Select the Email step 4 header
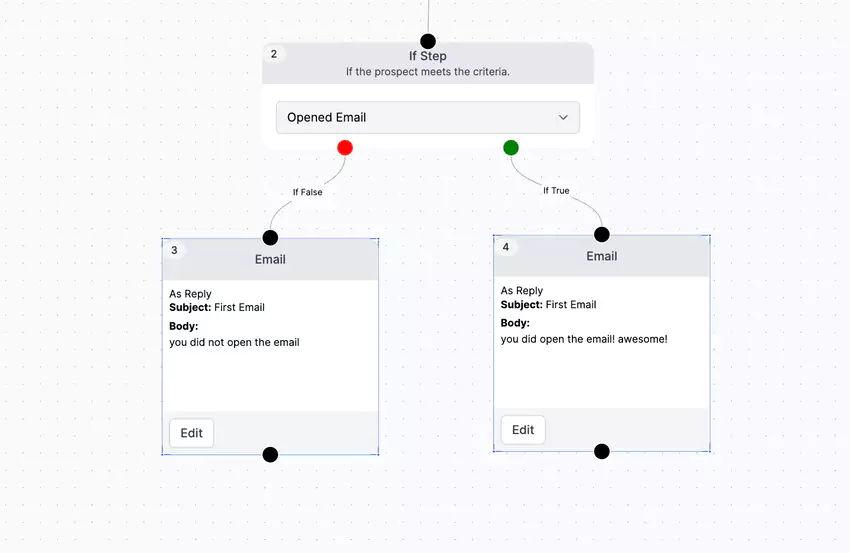This screenshot has width=850, height=553. (x=602, y=256)
